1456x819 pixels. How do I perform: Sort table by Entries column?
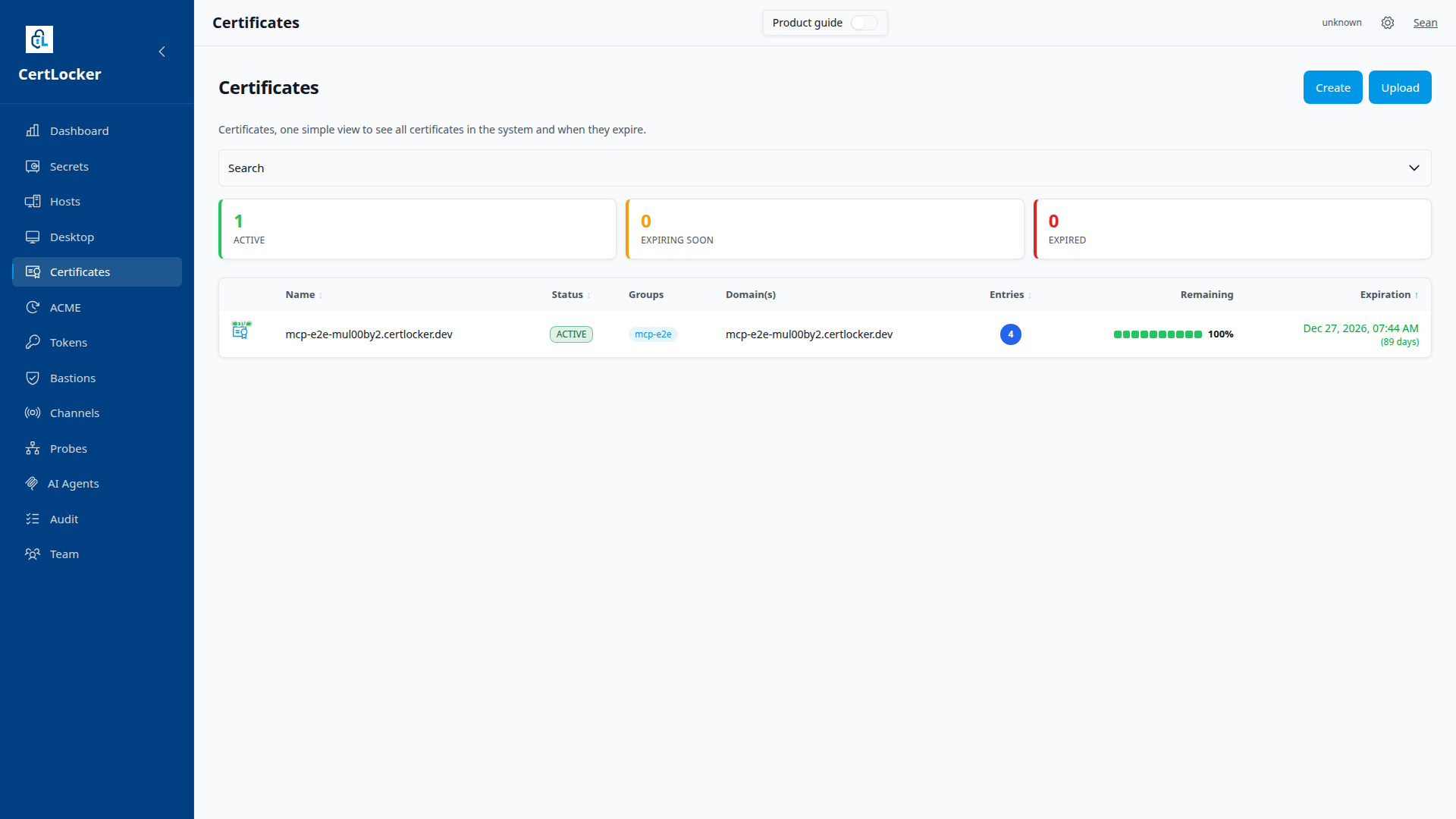point(1010,295)
